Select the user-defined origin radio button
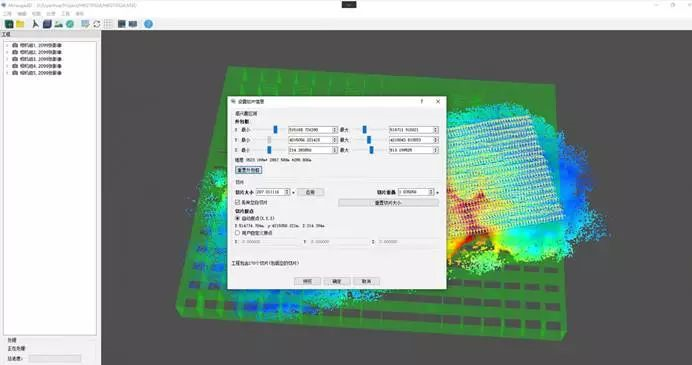Screen dimensions: 692x365 (x=238, y=233)
